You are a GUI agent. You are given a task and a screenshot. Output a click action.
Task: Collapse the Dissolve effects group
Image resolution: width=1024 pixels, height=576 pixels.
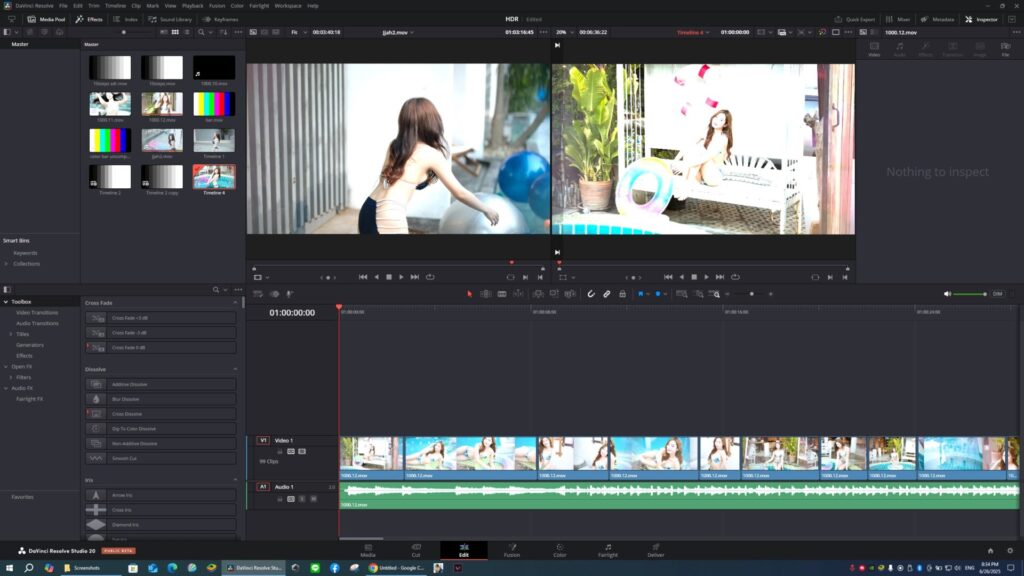(x=235, y=370)
